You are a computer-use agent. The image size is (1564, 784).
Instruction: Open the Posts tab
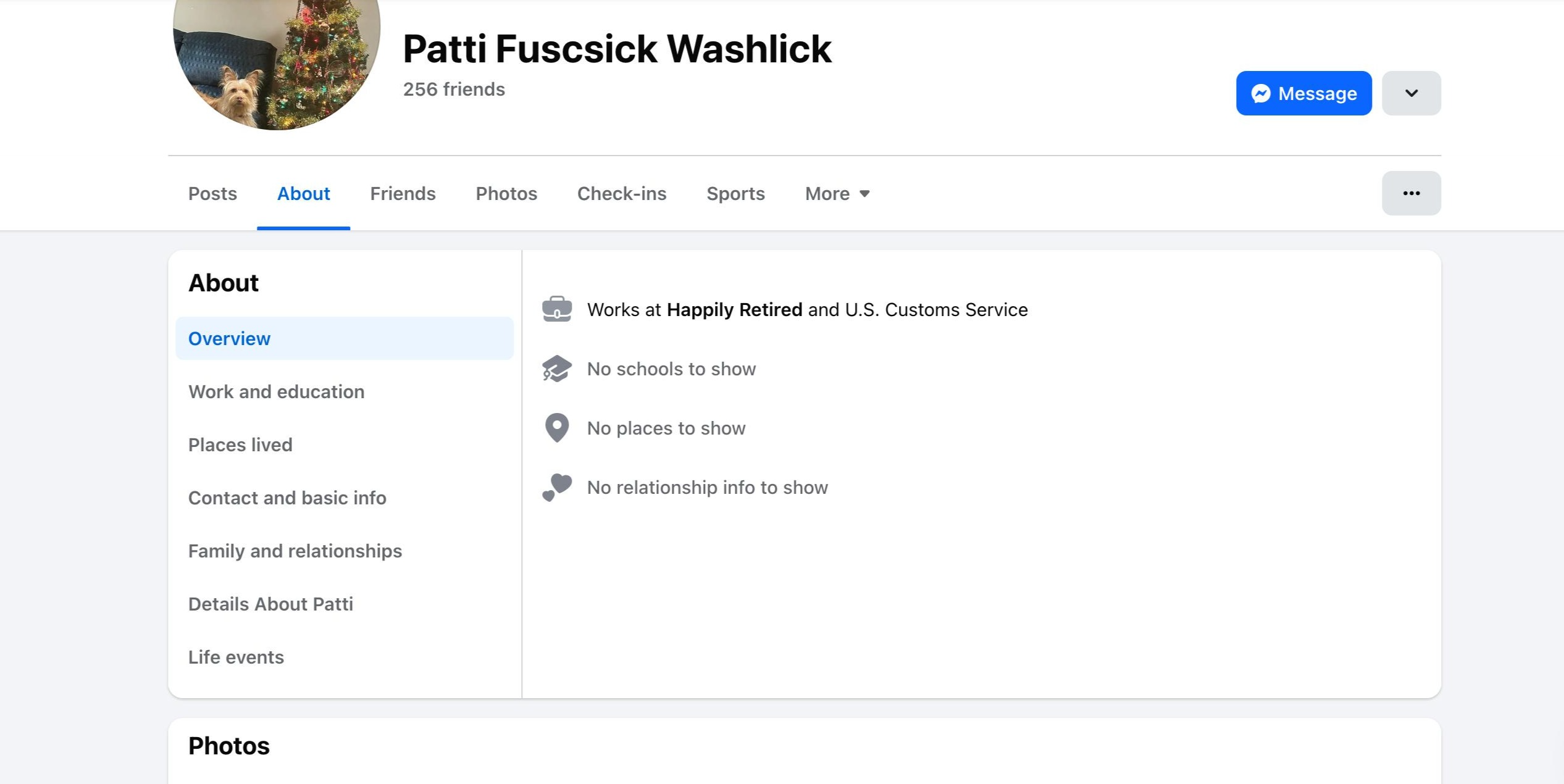pos(212,194)
